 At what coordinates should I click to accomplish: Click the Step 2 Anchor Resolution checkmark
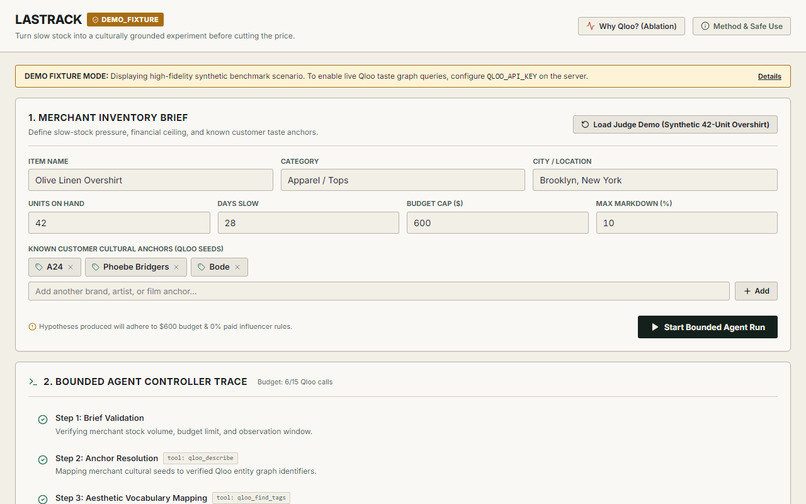click(43, 460)
